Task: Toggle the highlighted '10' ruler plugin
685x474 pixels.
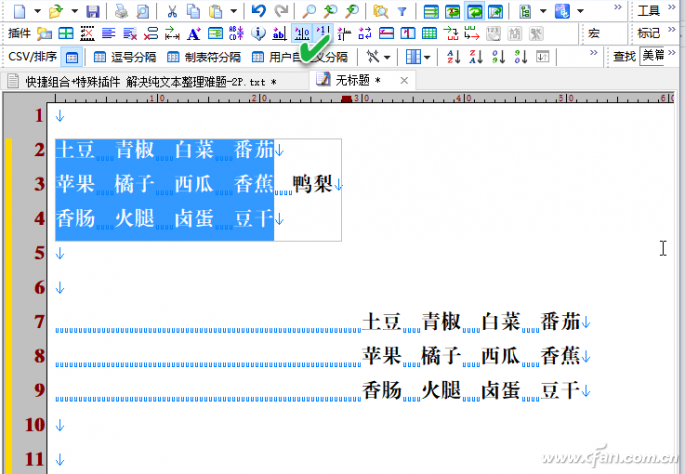Action: pyautogui.click(x=302, y=33)
